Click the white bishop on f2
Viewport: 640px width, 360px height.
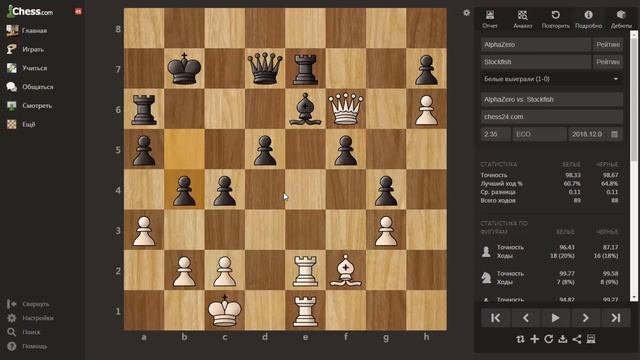pos(346,270)
